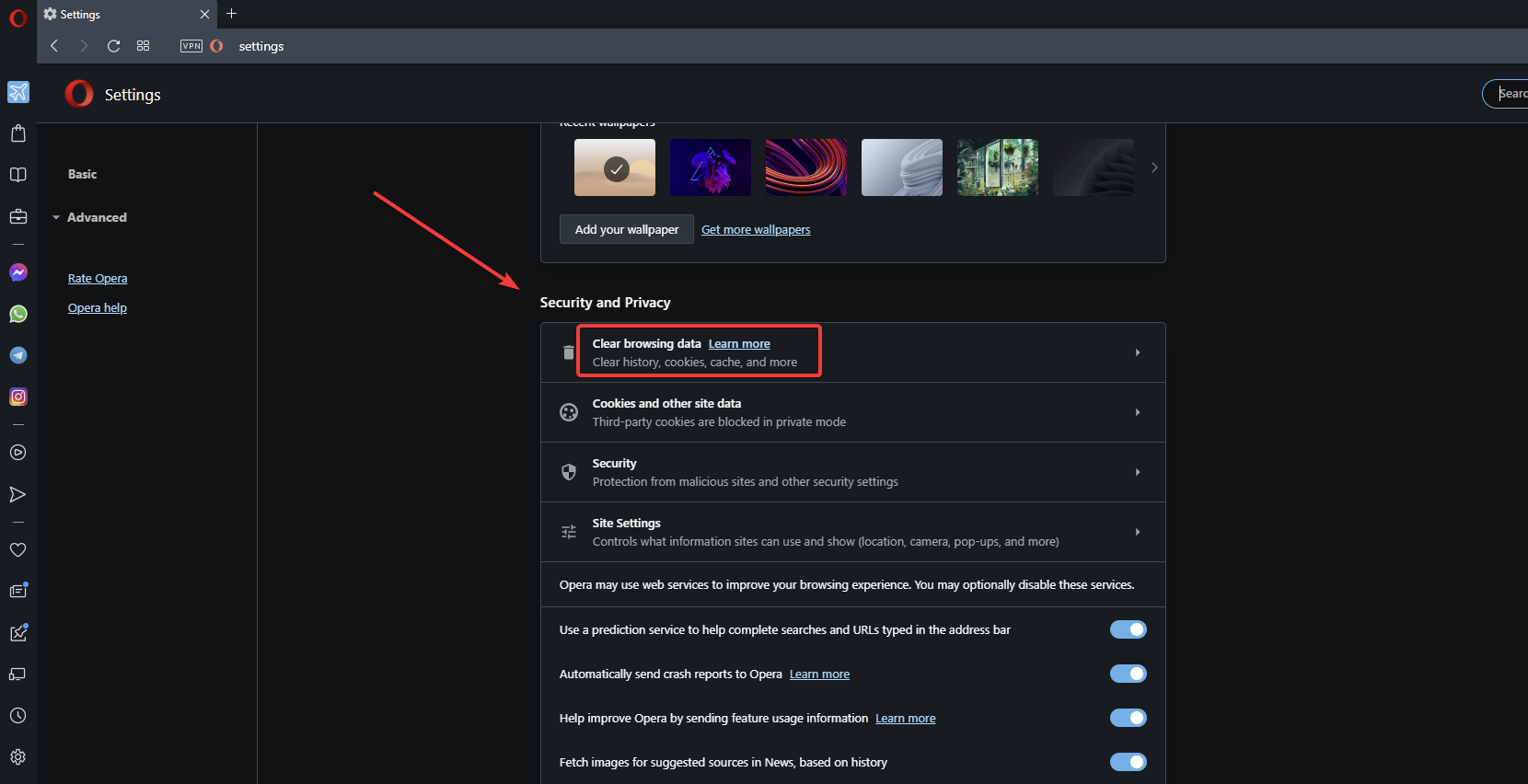Open the Speed Dial start page grid icon
This screenshot has width=1528, height=784.
[143, 46]
